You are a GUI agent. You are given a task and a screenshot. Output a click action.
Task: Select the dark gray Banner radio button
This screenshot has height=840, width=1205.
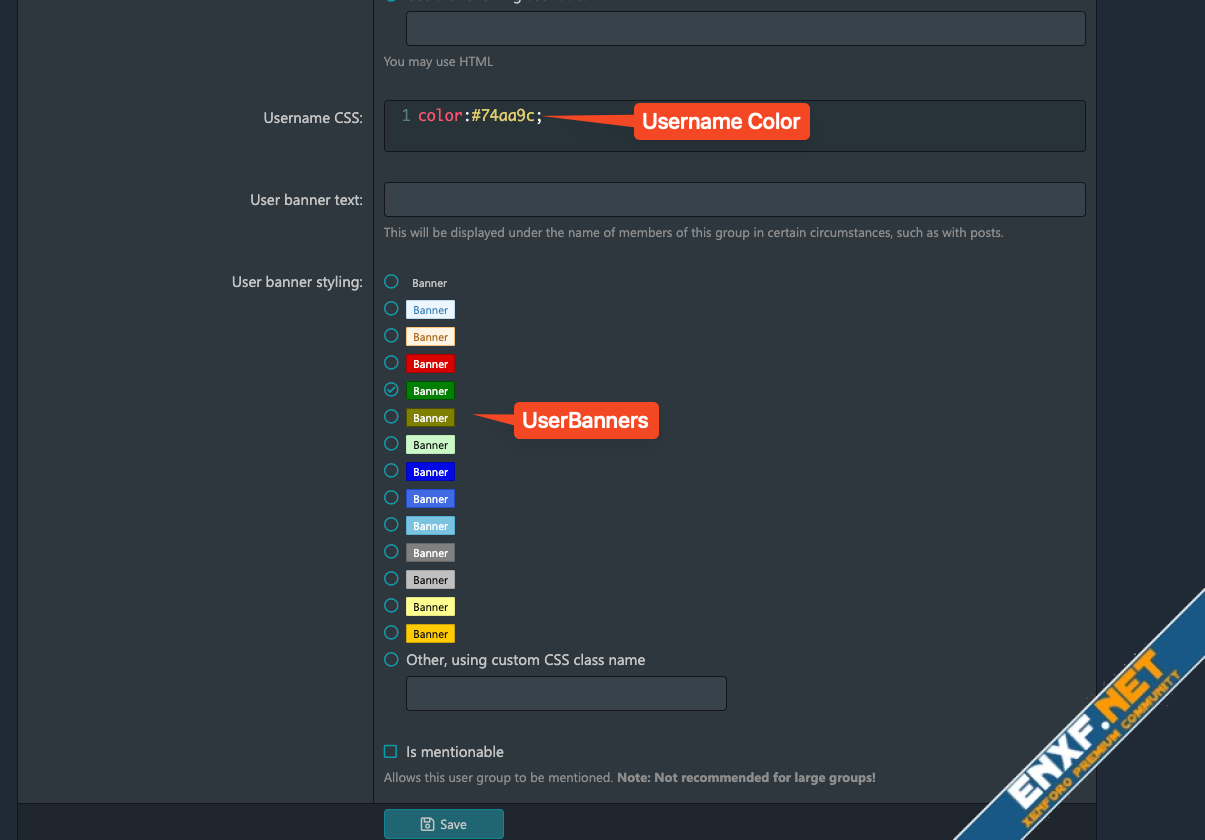click(391, 552)
